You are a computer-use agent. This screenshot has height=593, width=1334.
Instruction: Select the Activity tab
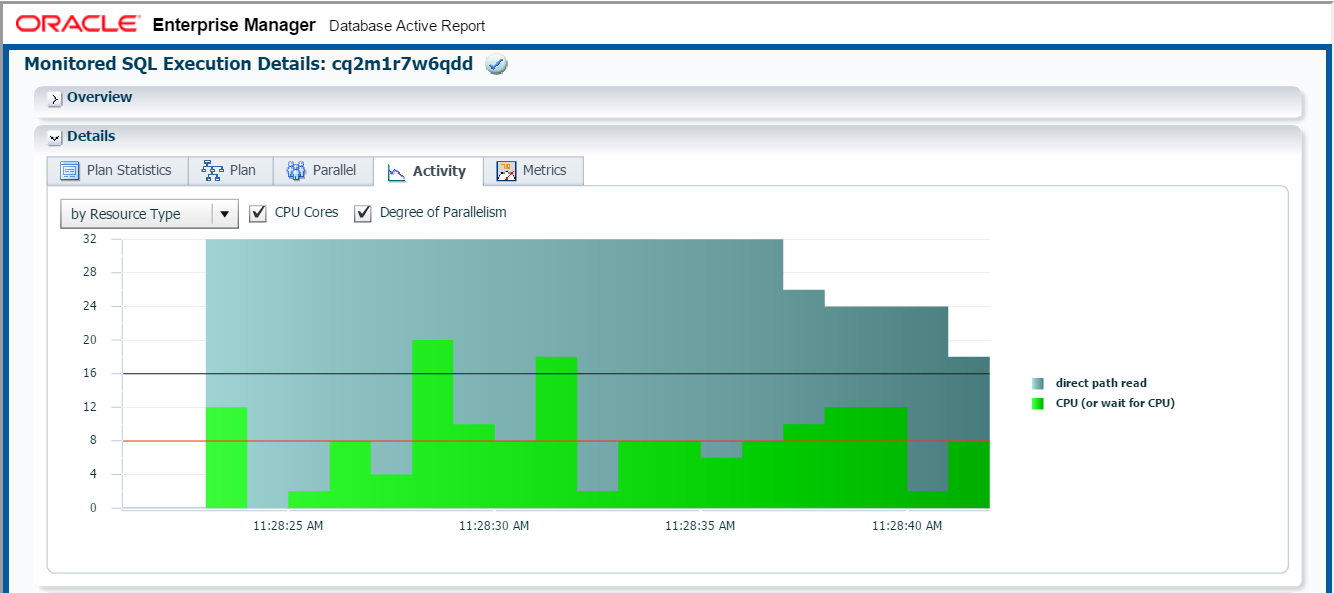click(428, 171)
